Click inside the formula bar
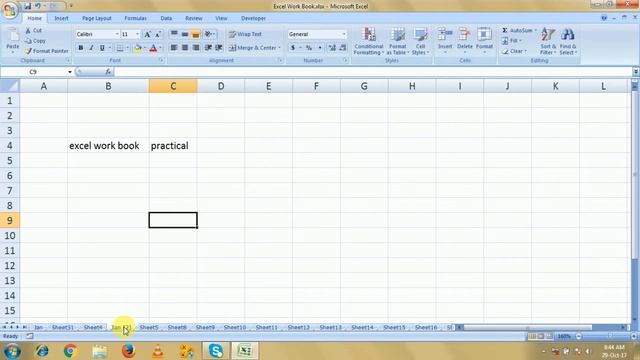This screenshot has height=360, width=640. 373,72
